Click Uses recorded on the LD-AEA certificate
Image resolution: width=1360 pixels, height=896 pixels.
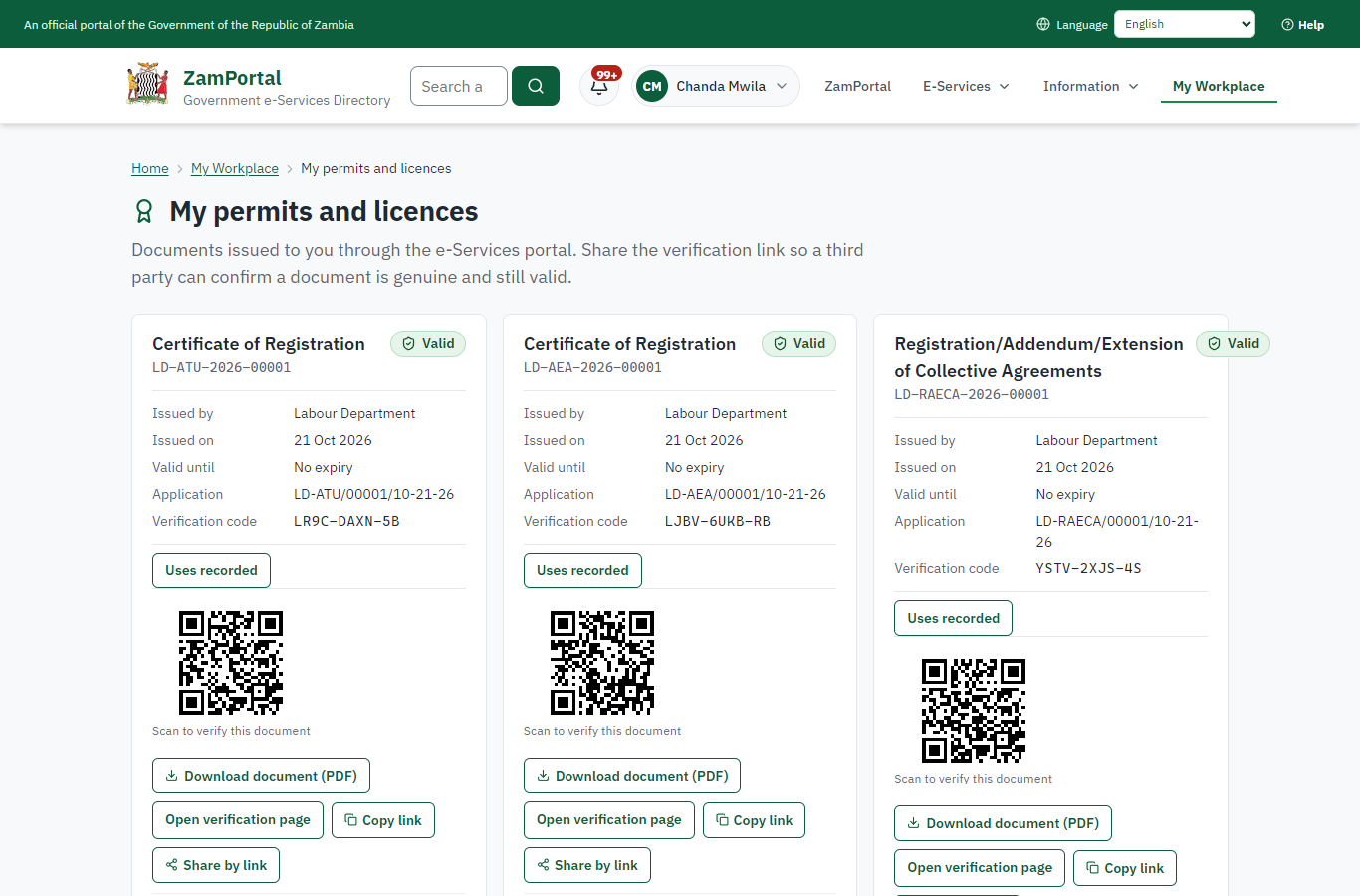[582, 570]
